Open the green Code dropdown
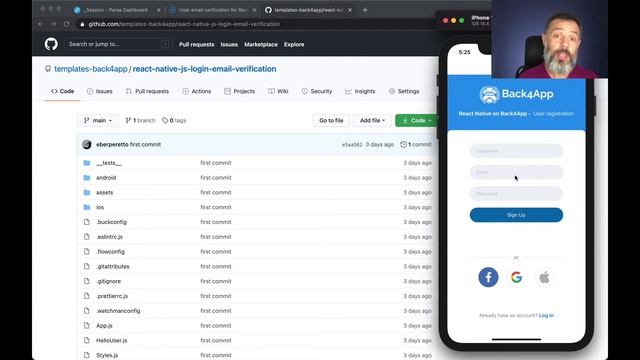 click(x=417, y=120)
